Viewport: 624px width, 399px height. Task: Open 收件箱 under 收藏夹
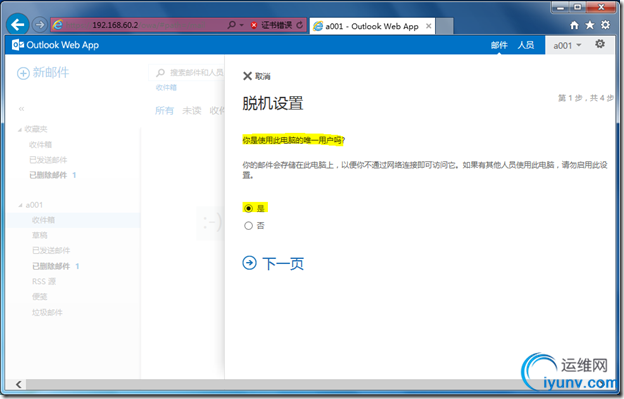40,144
